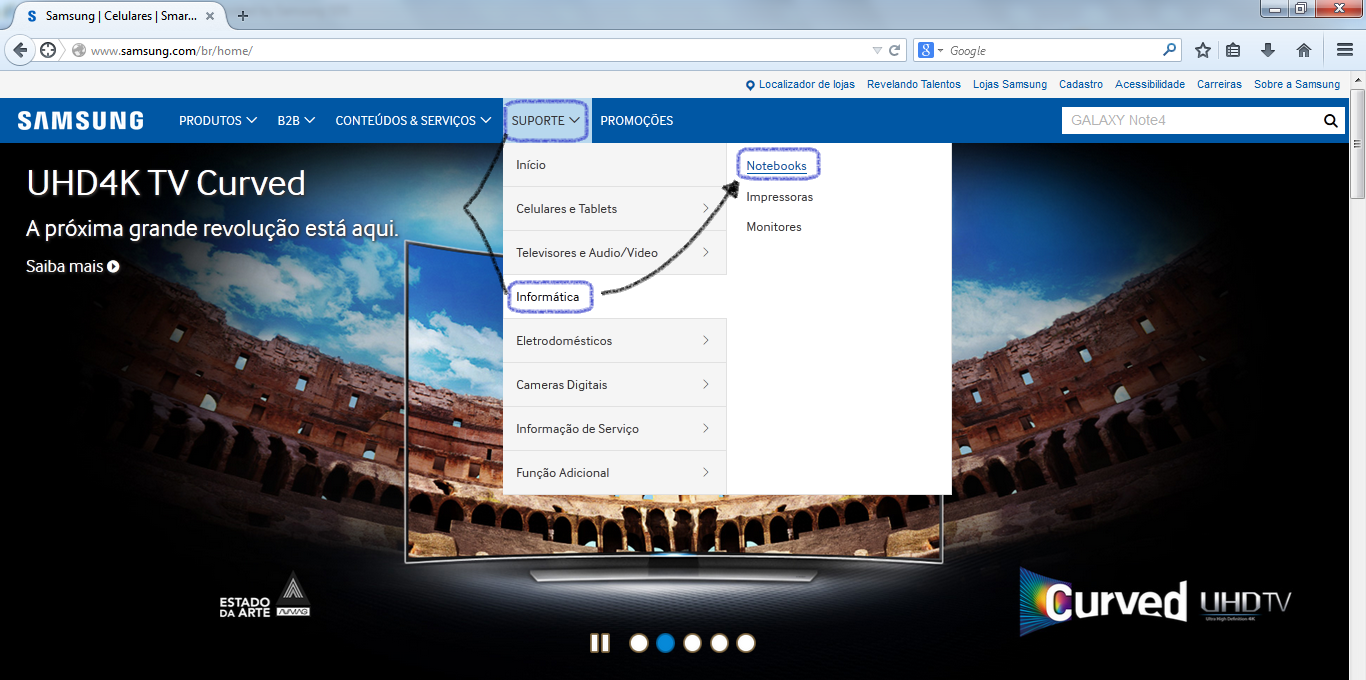
Task: Expand the B2B menu
Action: [x=296, y=120]
